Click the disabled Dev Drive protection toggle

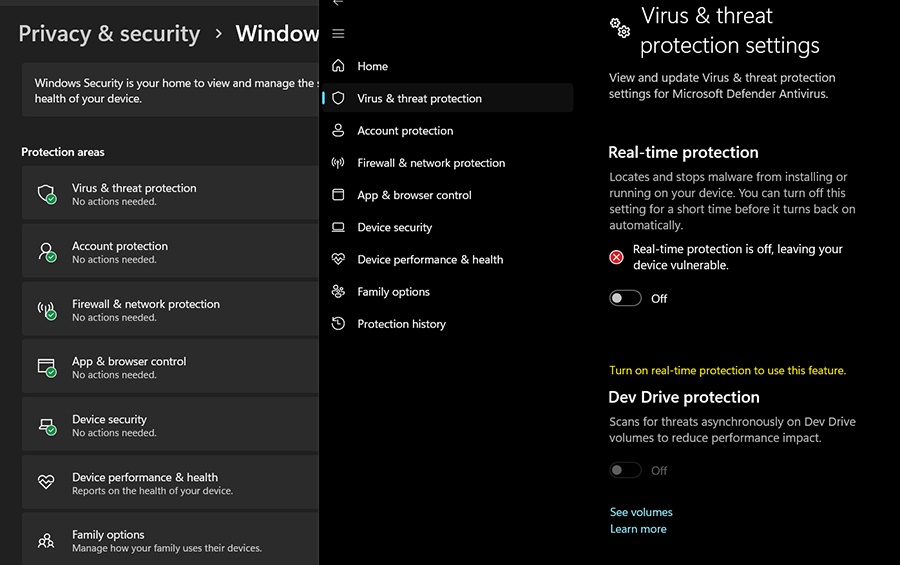625,470
